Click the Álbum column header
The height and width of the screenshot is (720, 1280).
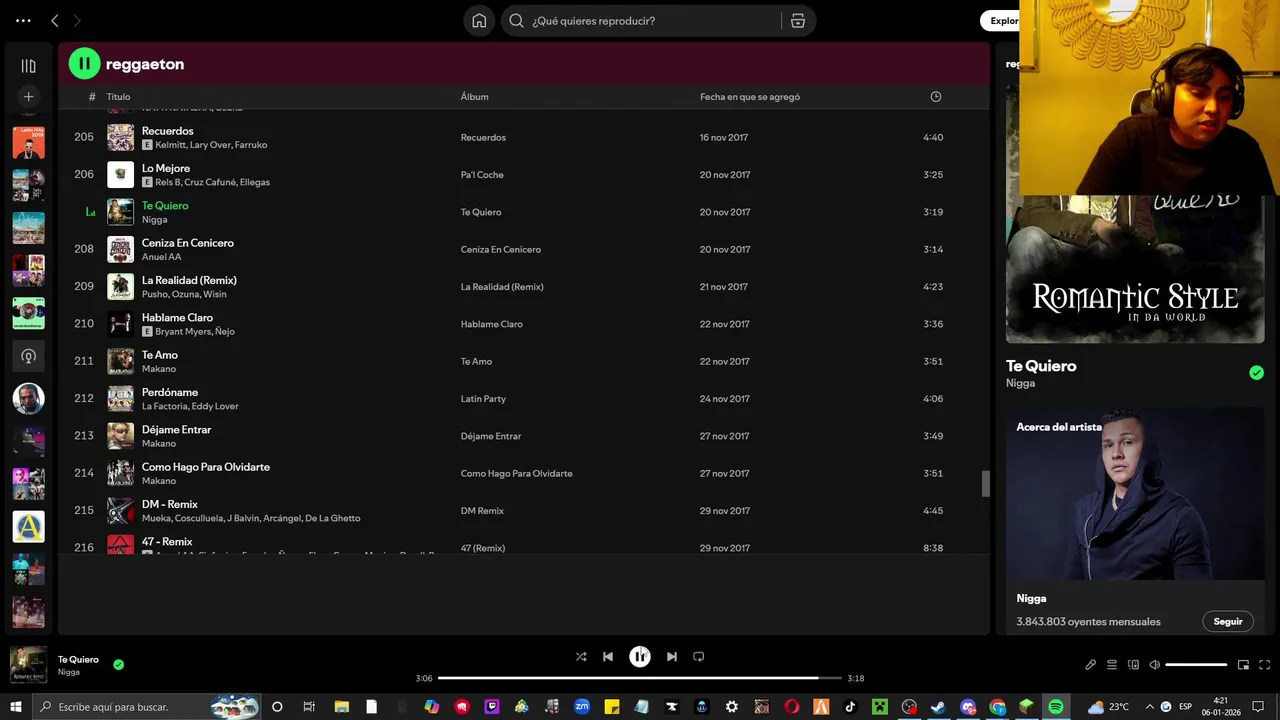click(x=474, y=97)
